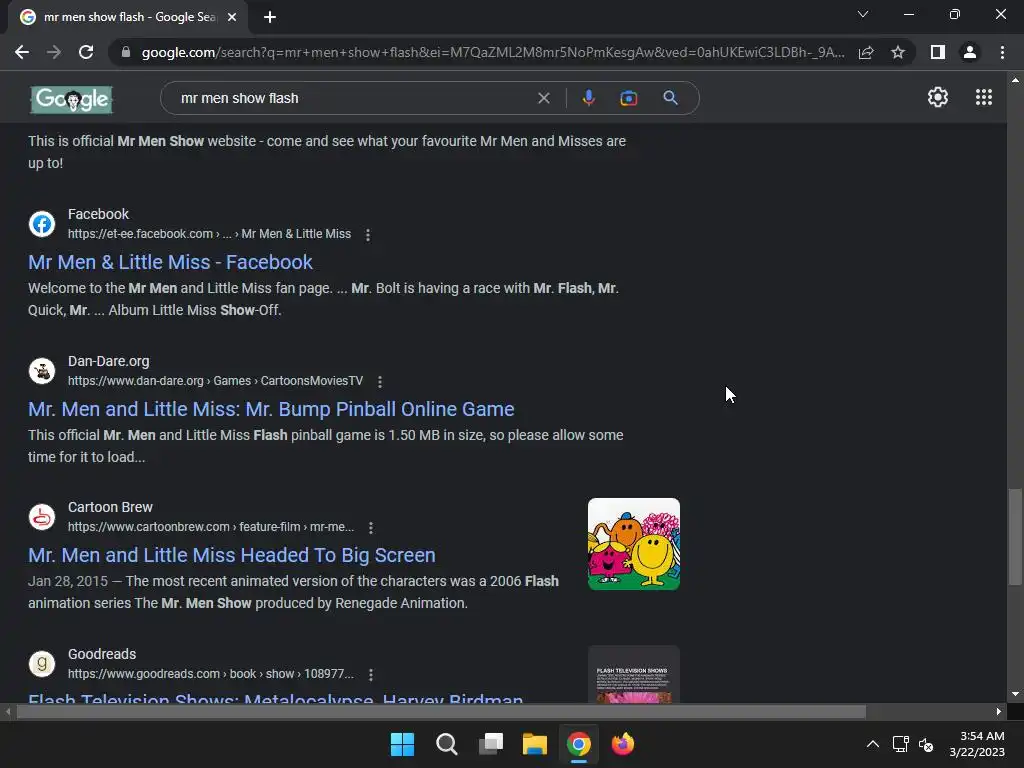Viewport: 1024px width, 768px height.
Task: Click the scroll down arrow
Action: point(1015,694)
